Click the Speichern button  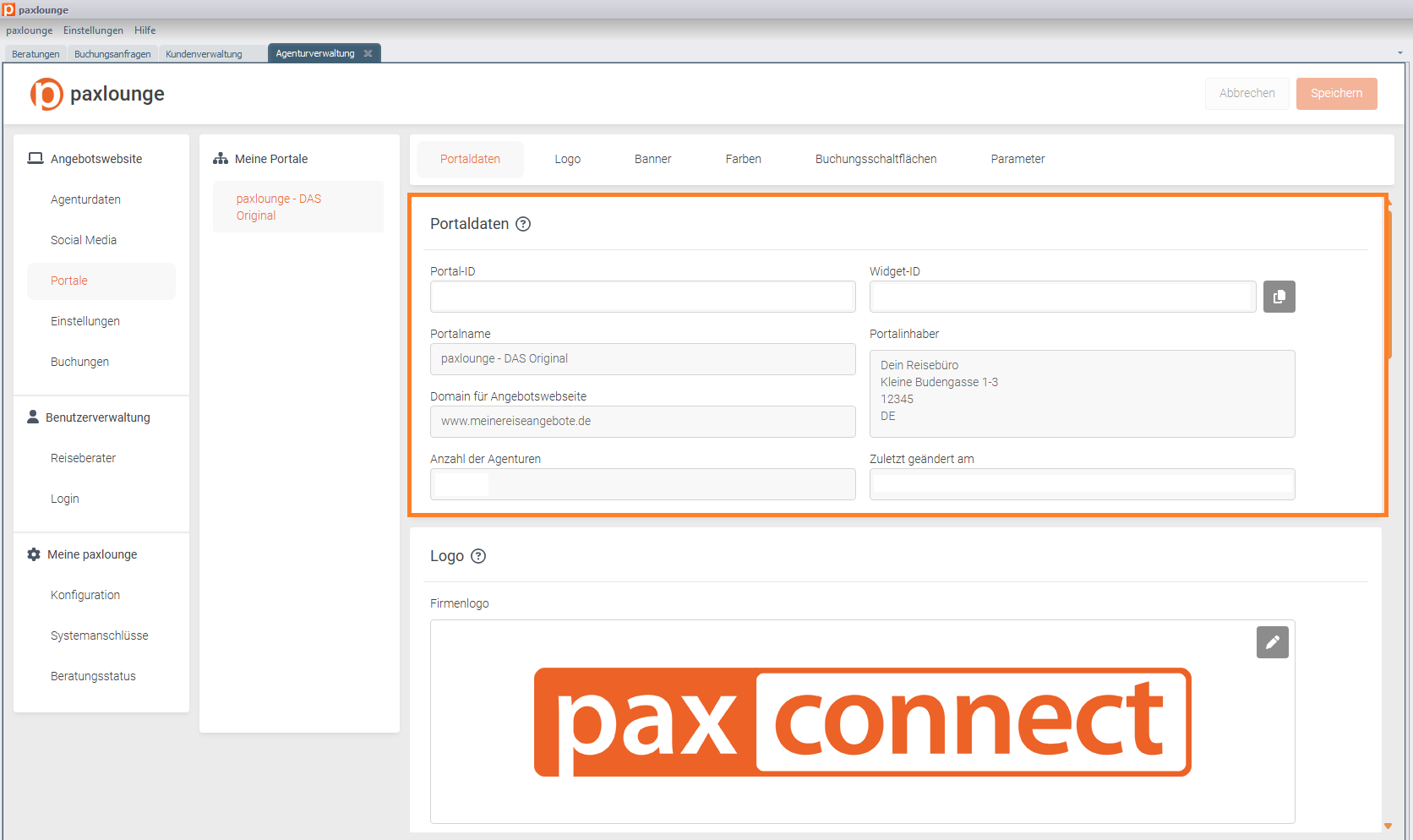(x=1337, y=94)
